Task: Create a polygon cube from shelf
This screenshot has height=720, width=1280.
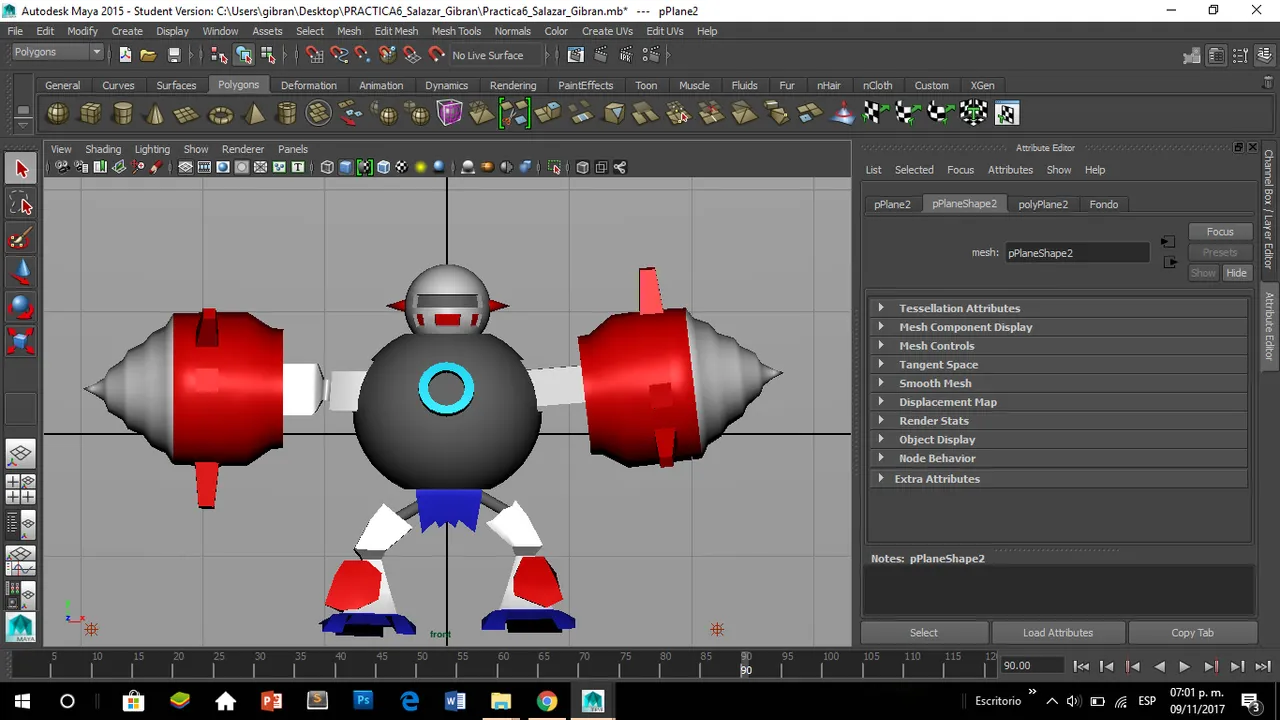Action: pos(90,114)
